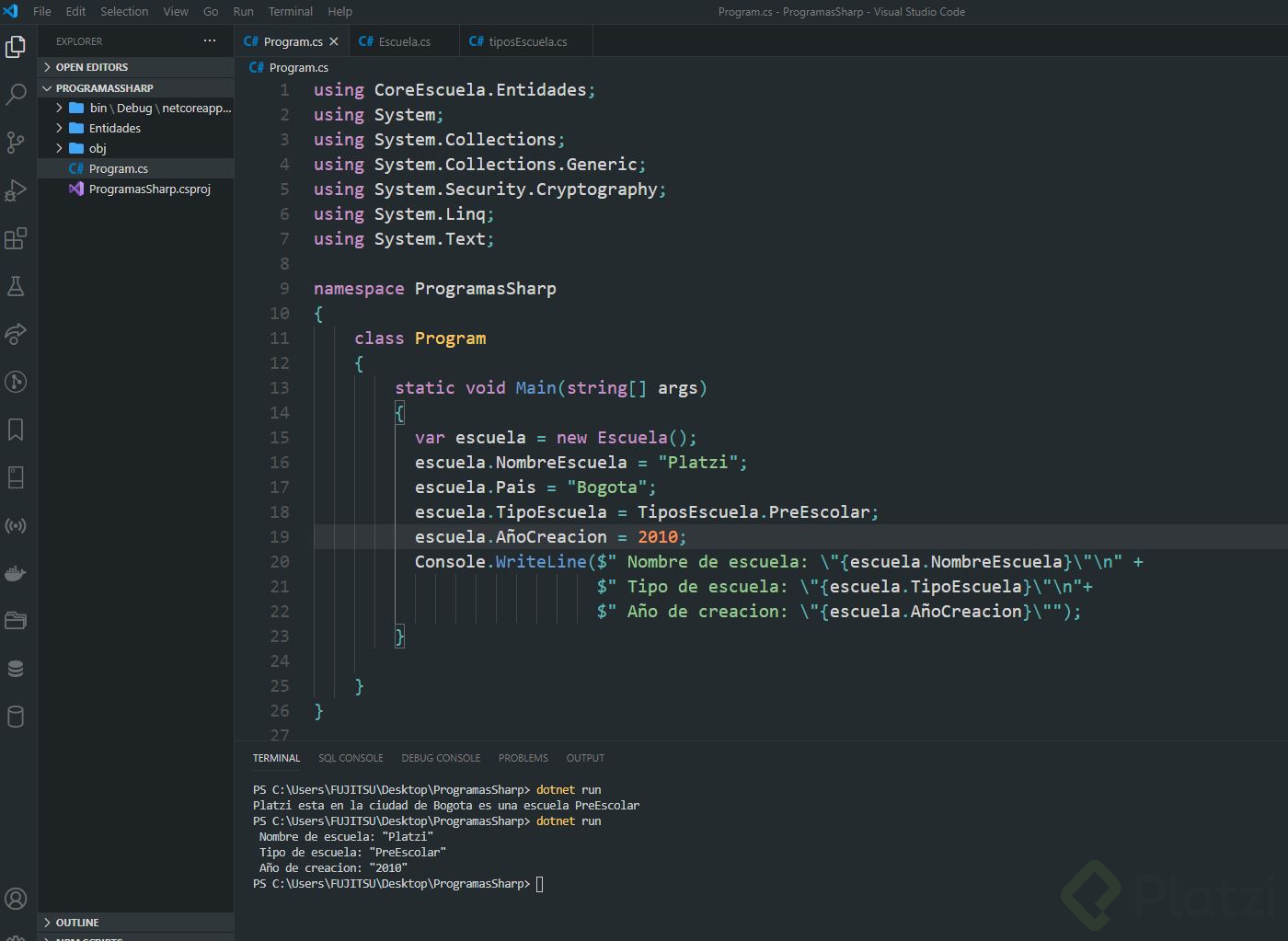The width and height of the screenshot is (1288, 941).
Task: Click the terminal prompt input cursor
Action: click(x=540, y=884)
